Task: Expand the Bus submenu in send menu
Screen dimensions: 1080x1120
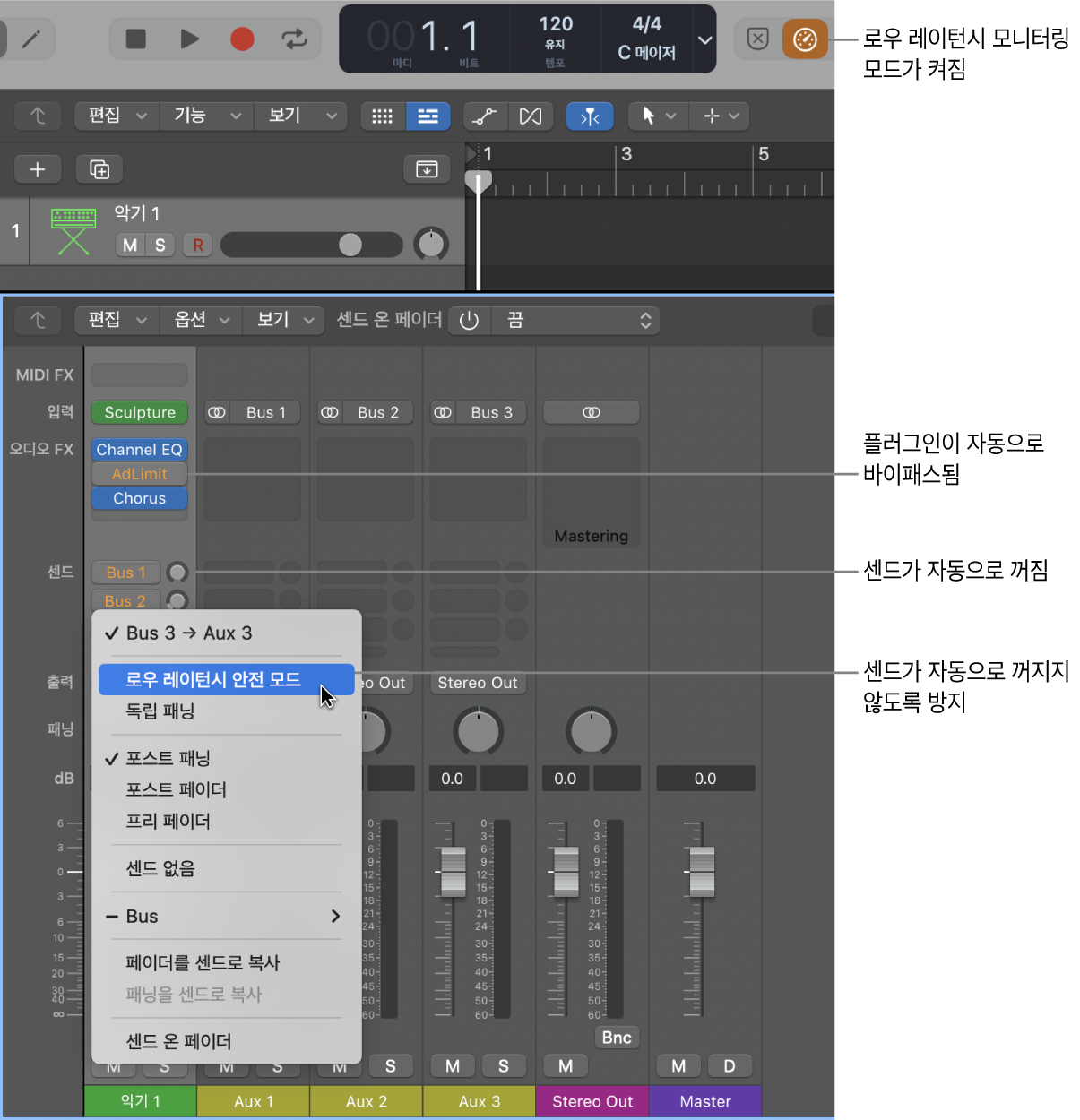Action: pos(226,916)
